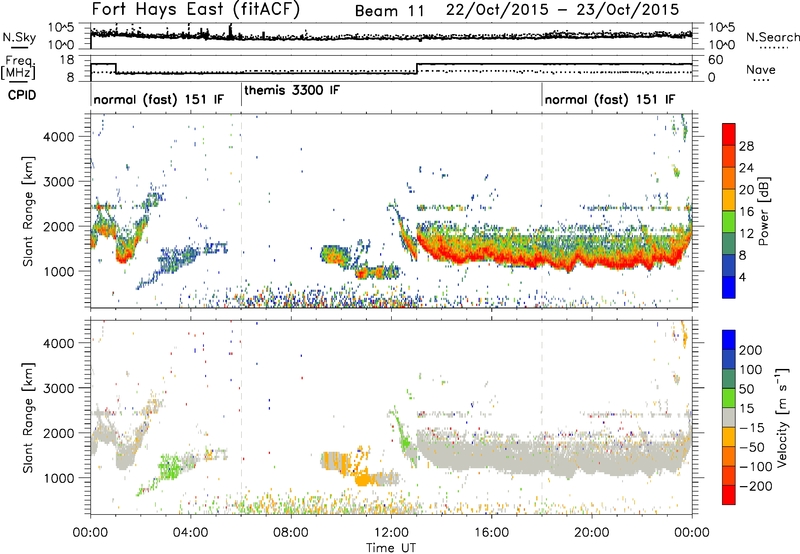The image size is (800, 554).
Task: Click the Power panel 'Slant Range [km]' label
Action: [x=28, y=211]
